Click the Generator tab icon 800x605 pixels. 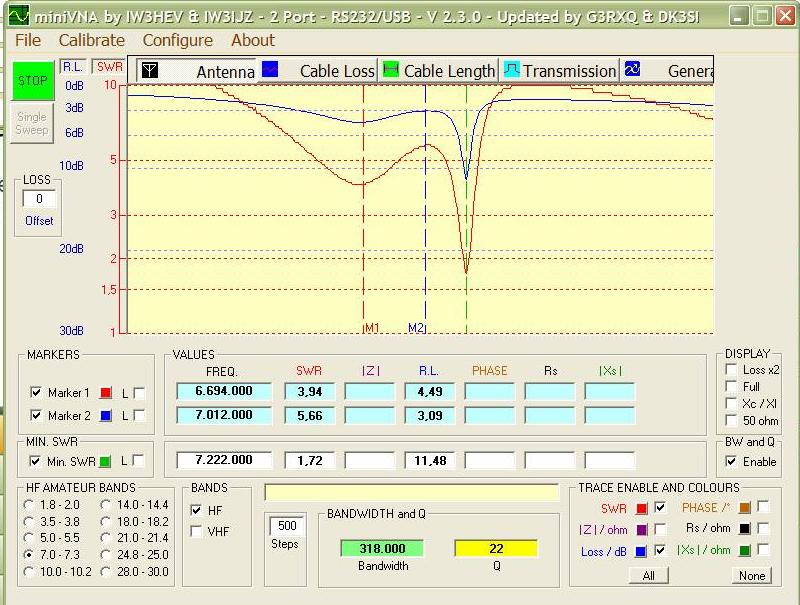(632, 70)
